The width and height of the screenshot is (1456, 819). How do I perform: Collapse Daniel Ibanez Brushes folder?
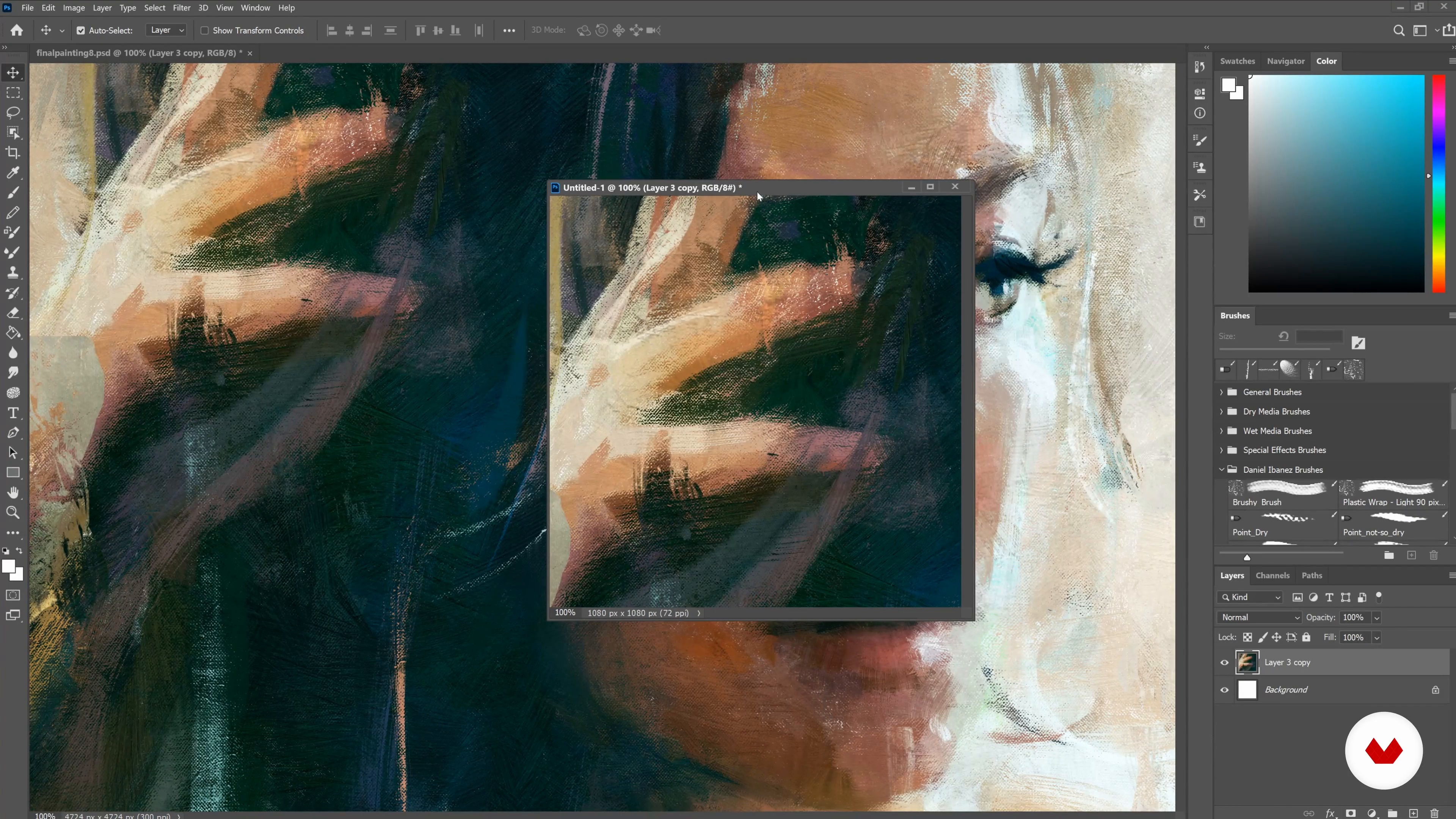[x=1221, y=470]
